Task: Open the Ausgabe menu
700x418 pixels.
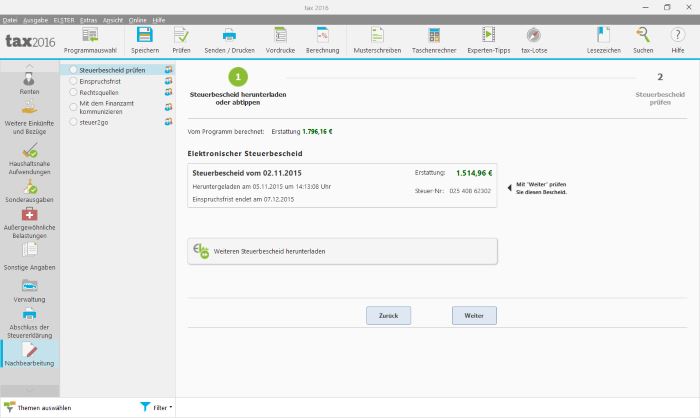Action: pos(35,20)
